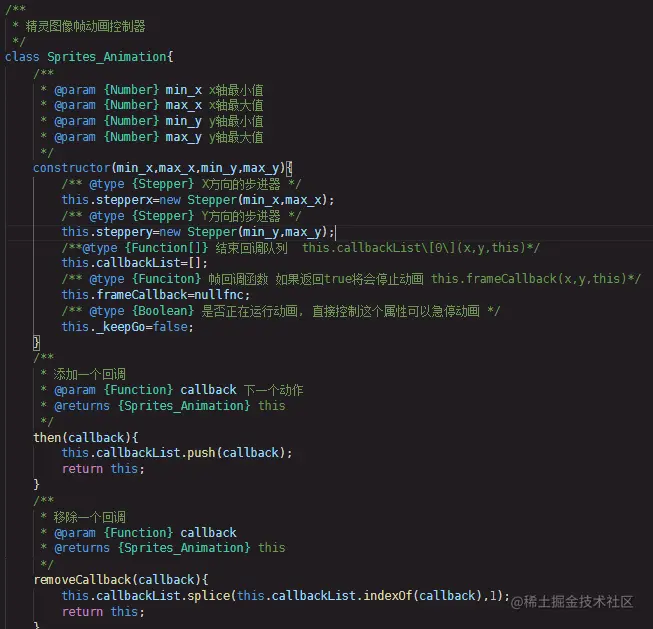This screenshot has height=629, width=653.
Task: Click the '@type {Stepper} X方向的步进器' comment
Action: [x=181, y=184]
